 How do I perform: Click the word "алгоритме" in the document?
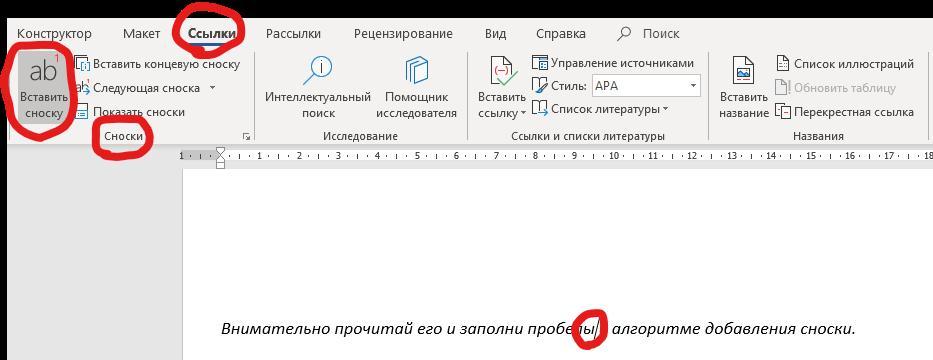[656, 328]
